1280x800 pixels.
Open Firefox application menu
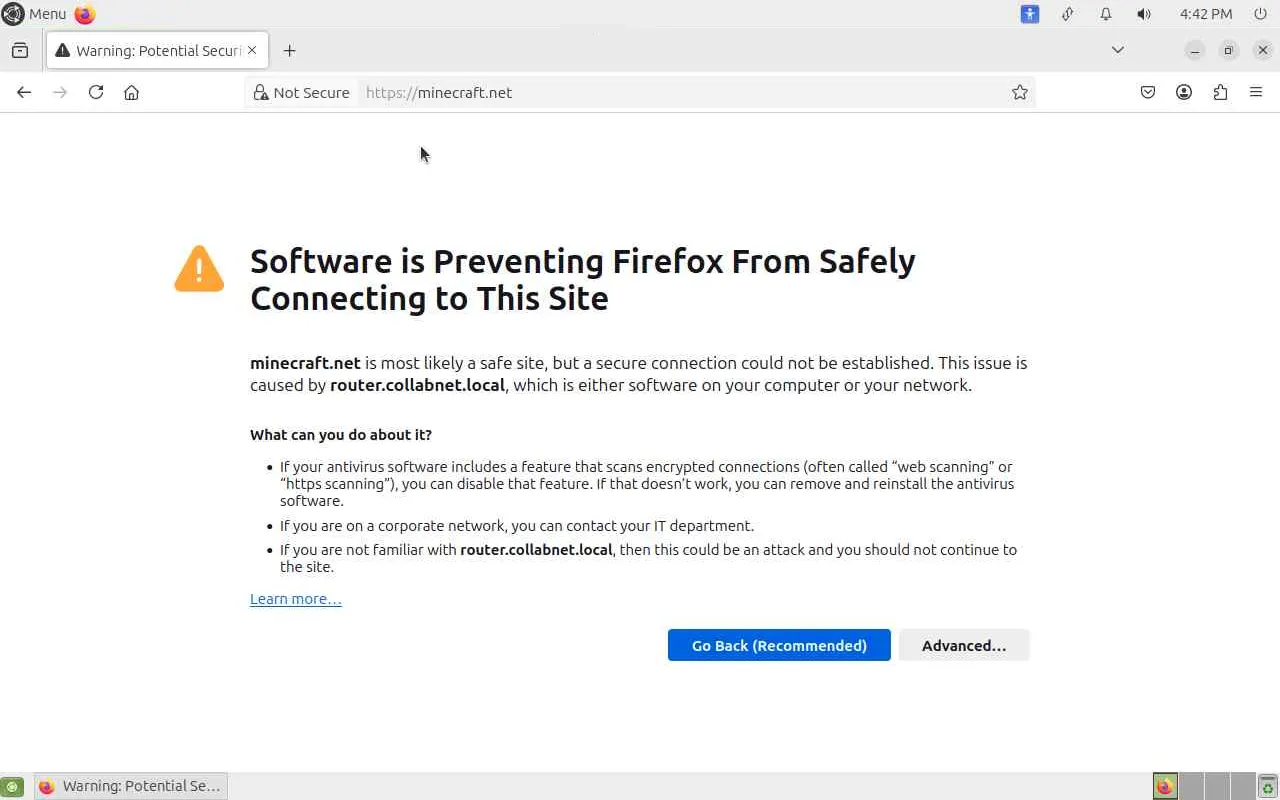pos(1256,92)
